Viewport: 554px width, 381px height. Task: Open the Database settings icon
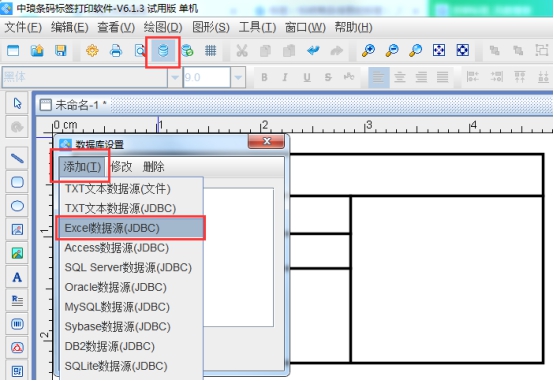163,51
